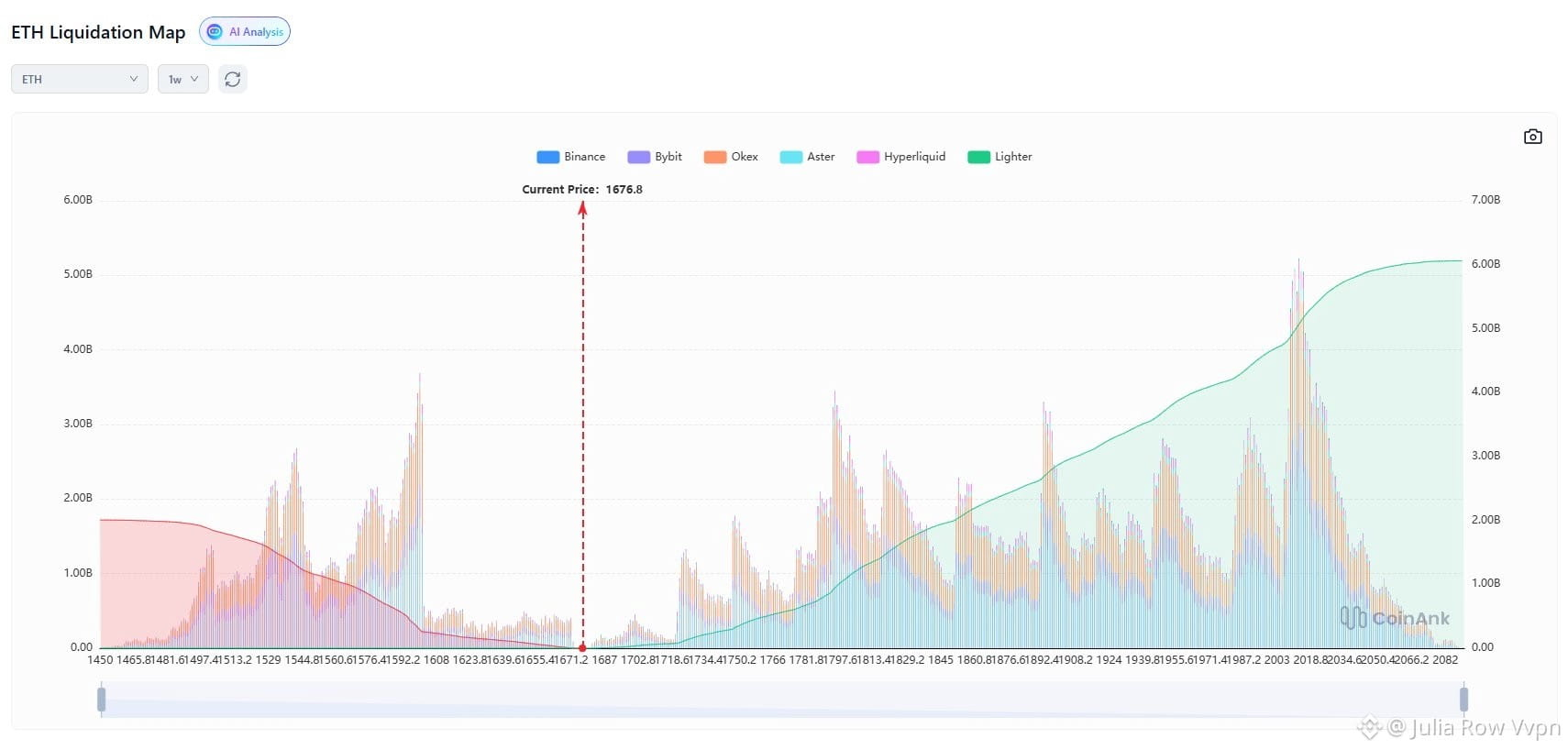Grab the left handle of the range slider
1568x750 pixels.
tap(101, 700)
